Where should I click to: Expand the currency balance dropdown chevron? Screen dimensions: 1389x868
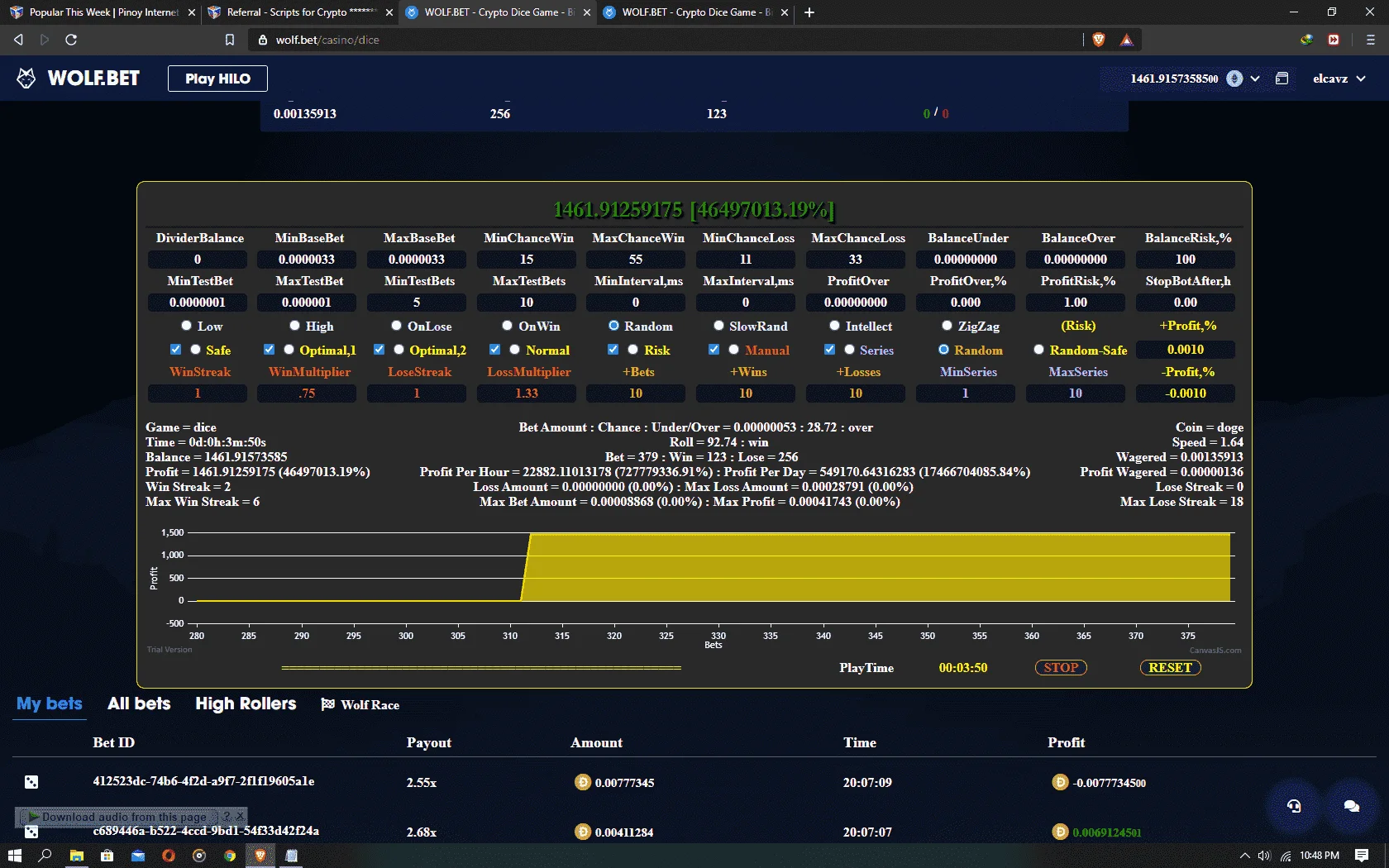click(x=1255, y=79)
